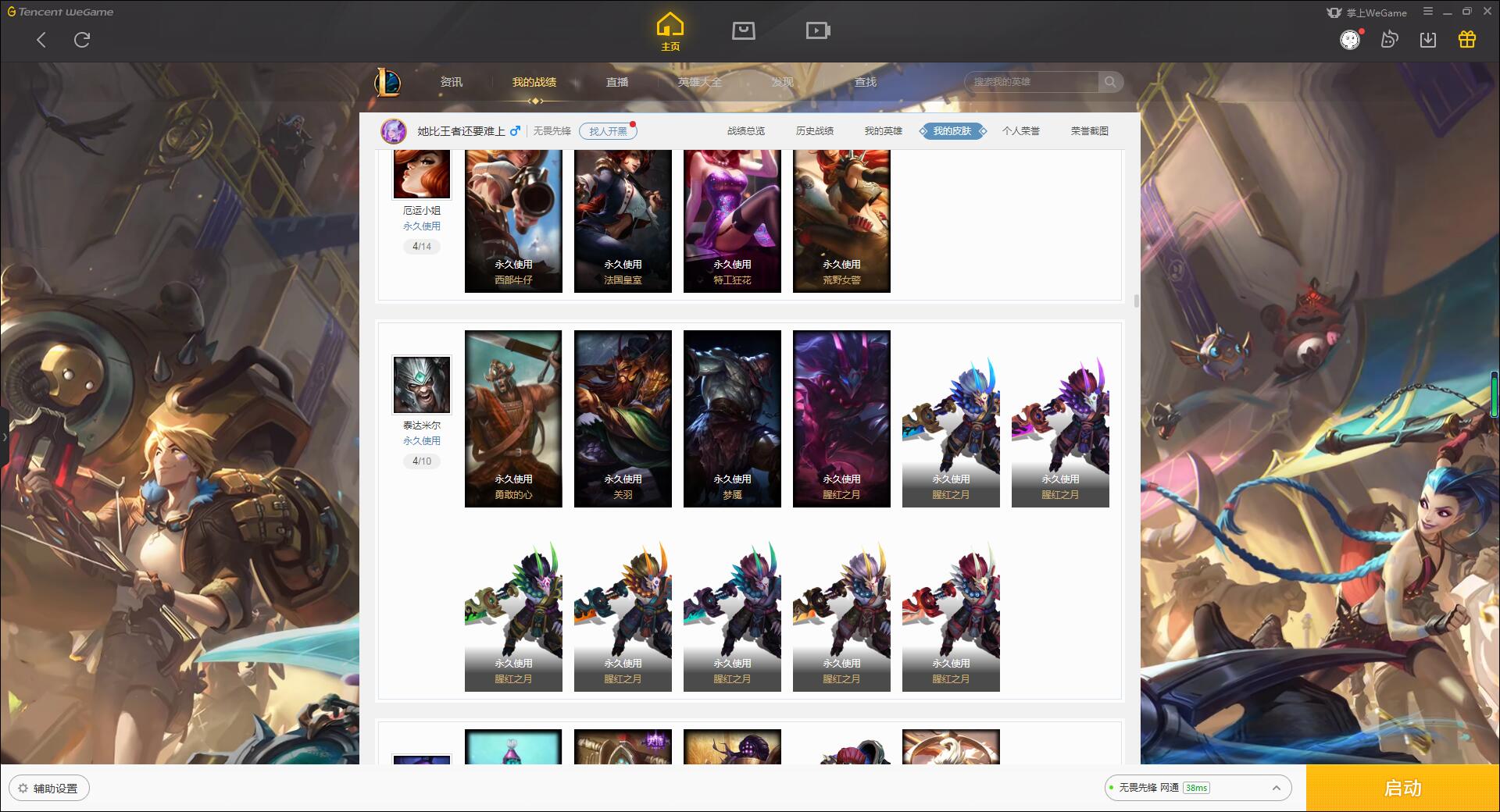
Task: Click the 4/10 skin count badge
Action: (422, 461)
